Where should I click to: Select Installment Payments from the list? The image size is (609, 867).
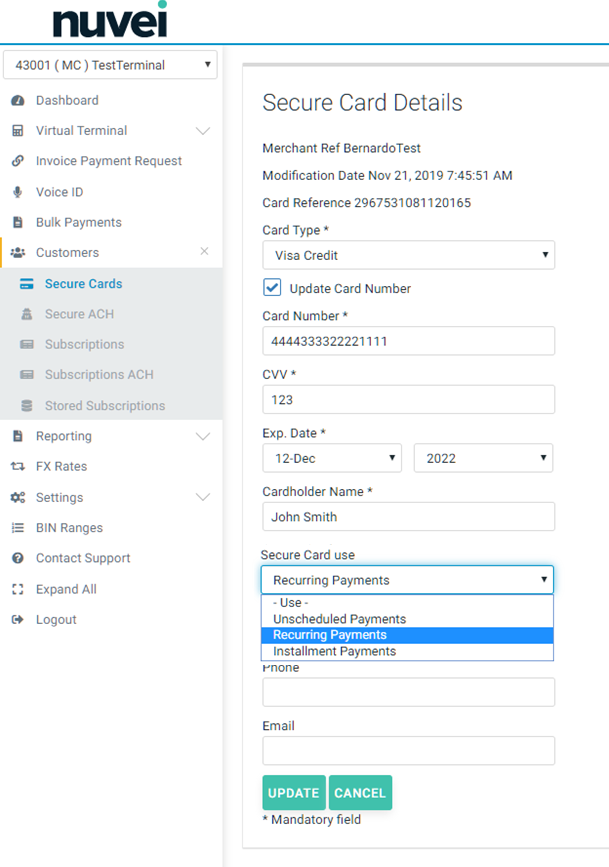pos(334,651)
